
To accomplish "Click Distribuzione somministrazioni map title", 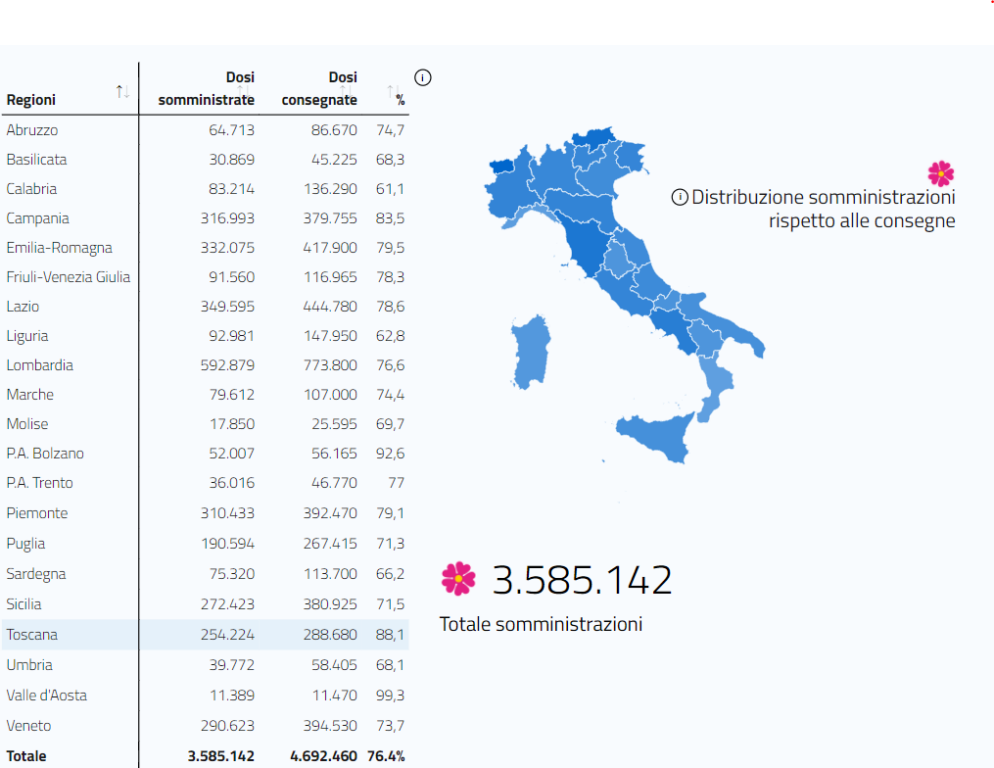I will [823, 209].
